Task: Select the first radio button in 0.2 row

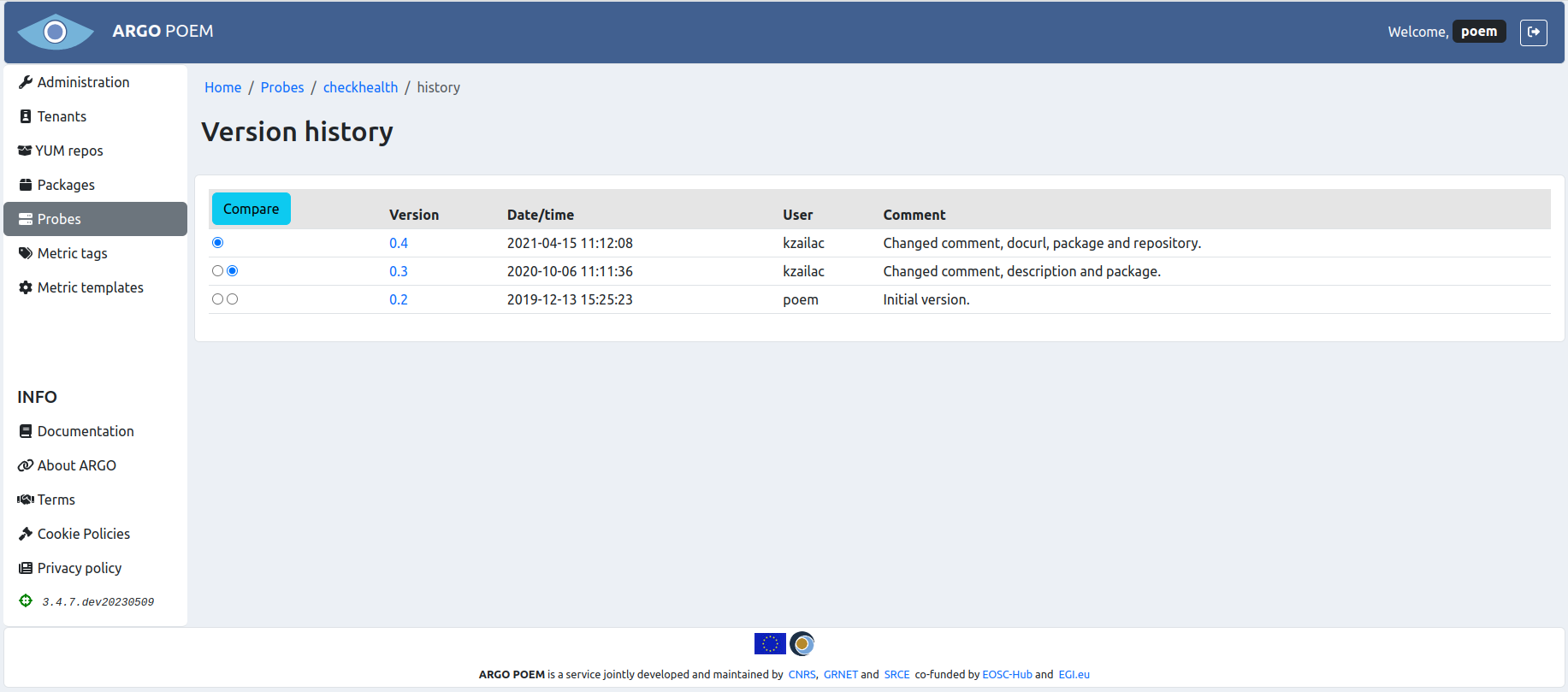Action: pos(218,299)
